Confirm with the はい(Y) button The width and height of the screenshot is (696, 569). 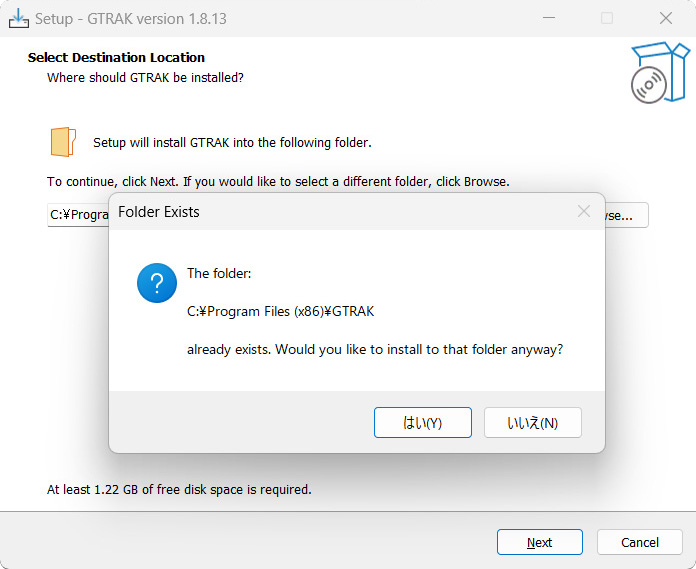pos(423,423)
